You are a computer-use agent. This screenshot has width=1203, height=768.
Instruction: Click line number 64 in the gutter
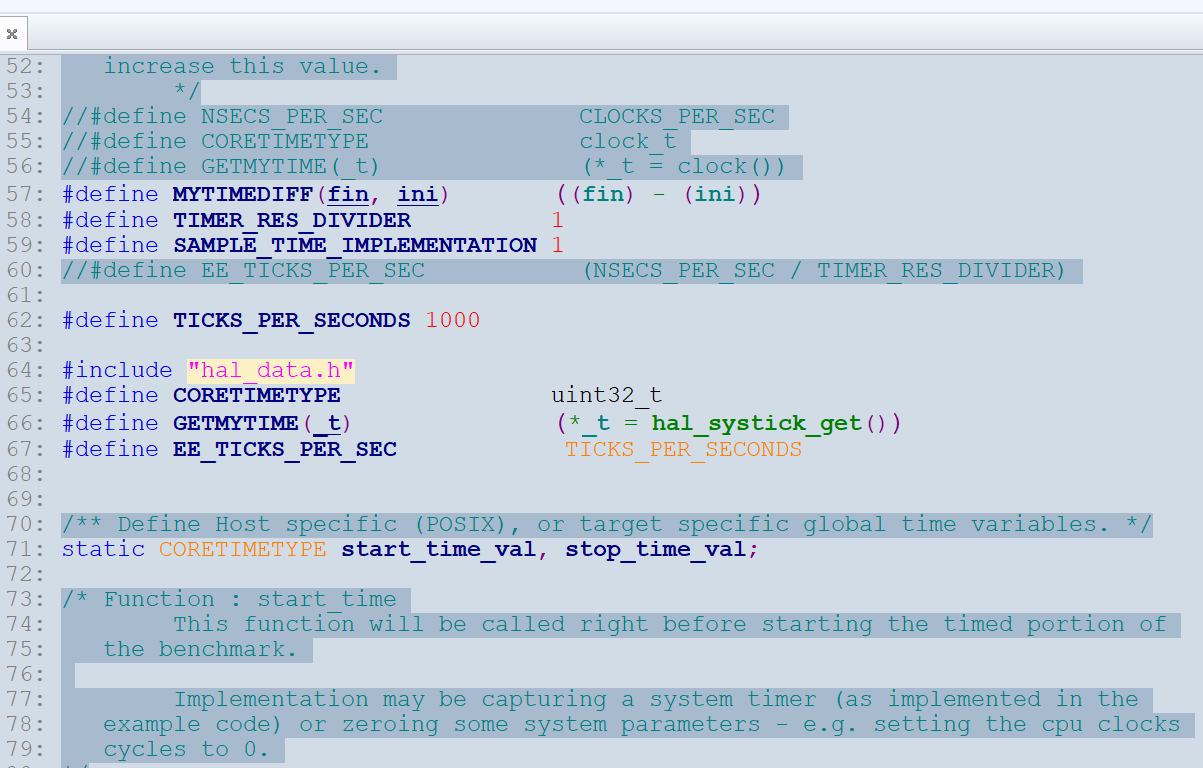tap(25, 372)
